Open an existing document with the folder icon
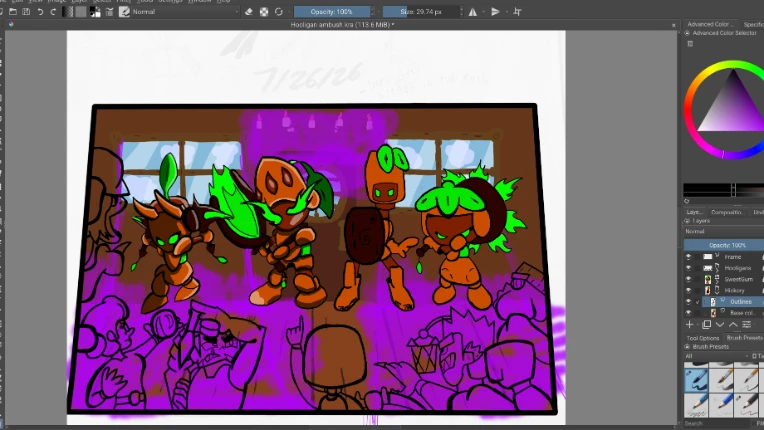Viewport: 764px width, 430px height. pyautogui.click(x=13, y=12)
